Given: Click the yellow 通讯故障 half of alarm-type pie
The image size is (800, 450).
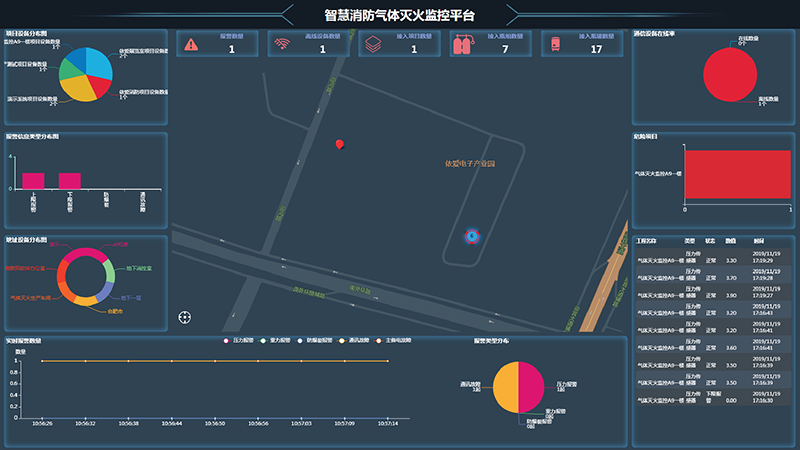Looking at the screenshot, I should point(506,387).
